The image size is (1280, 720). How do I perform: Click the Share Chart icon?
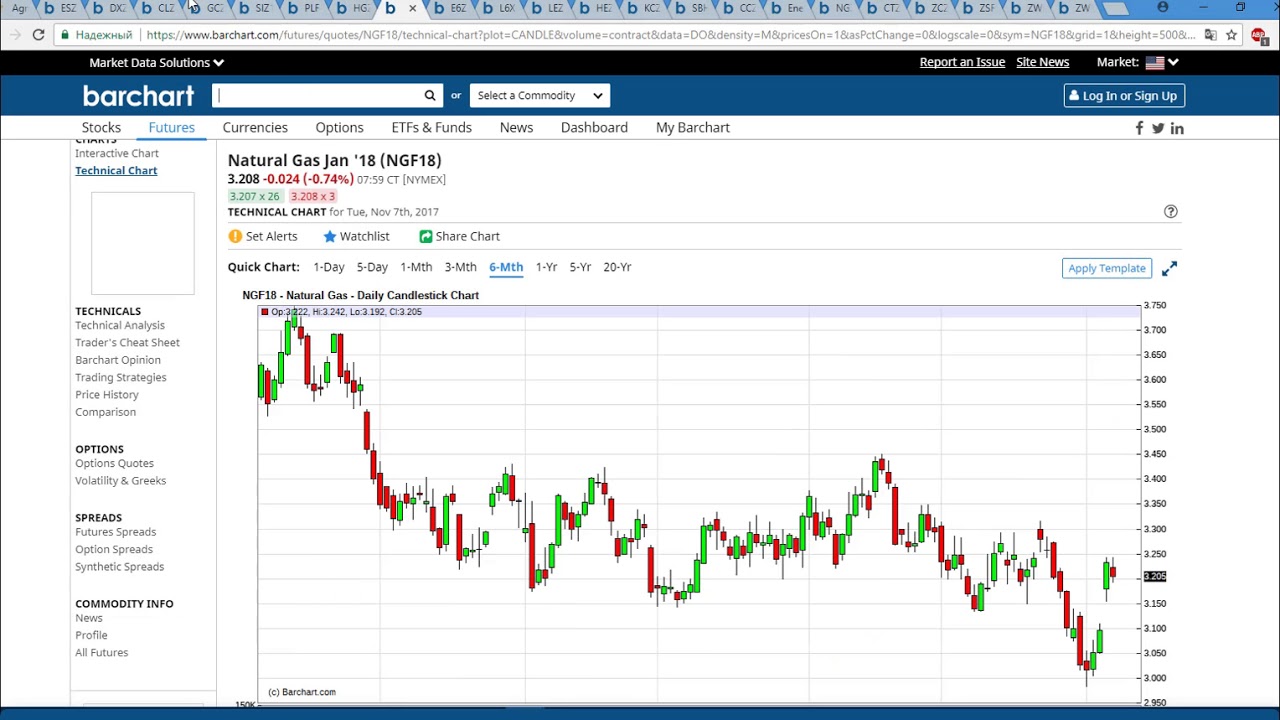(426, 236)
